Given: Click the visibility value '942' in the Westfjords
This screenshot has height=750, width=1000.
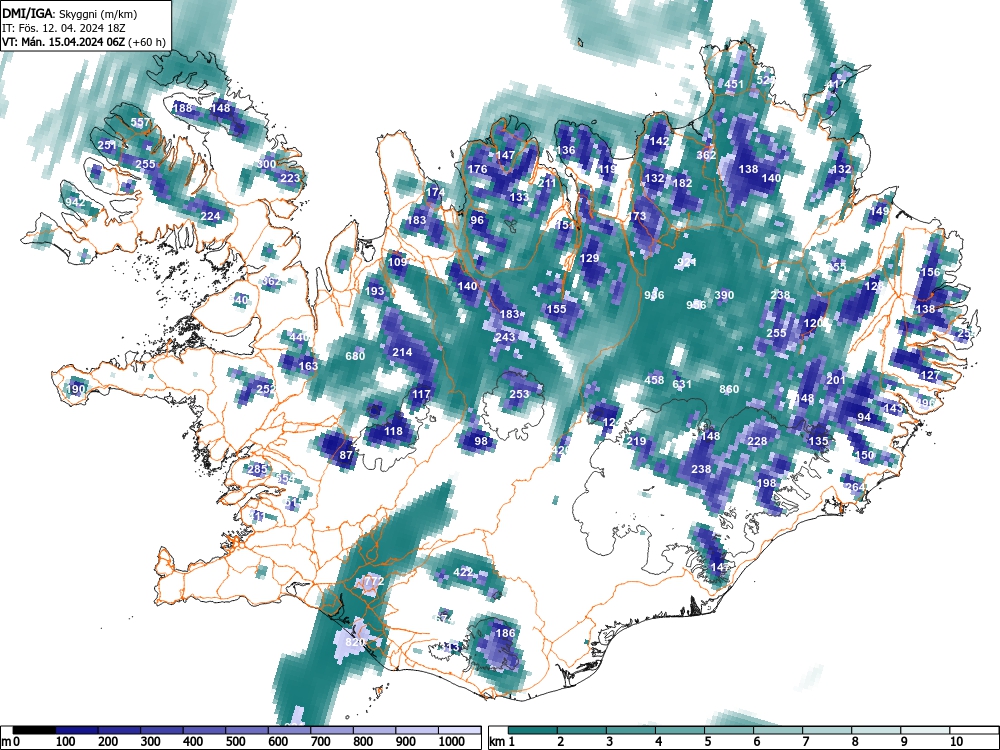Looking at the screenshot, I should pos(75,203).
